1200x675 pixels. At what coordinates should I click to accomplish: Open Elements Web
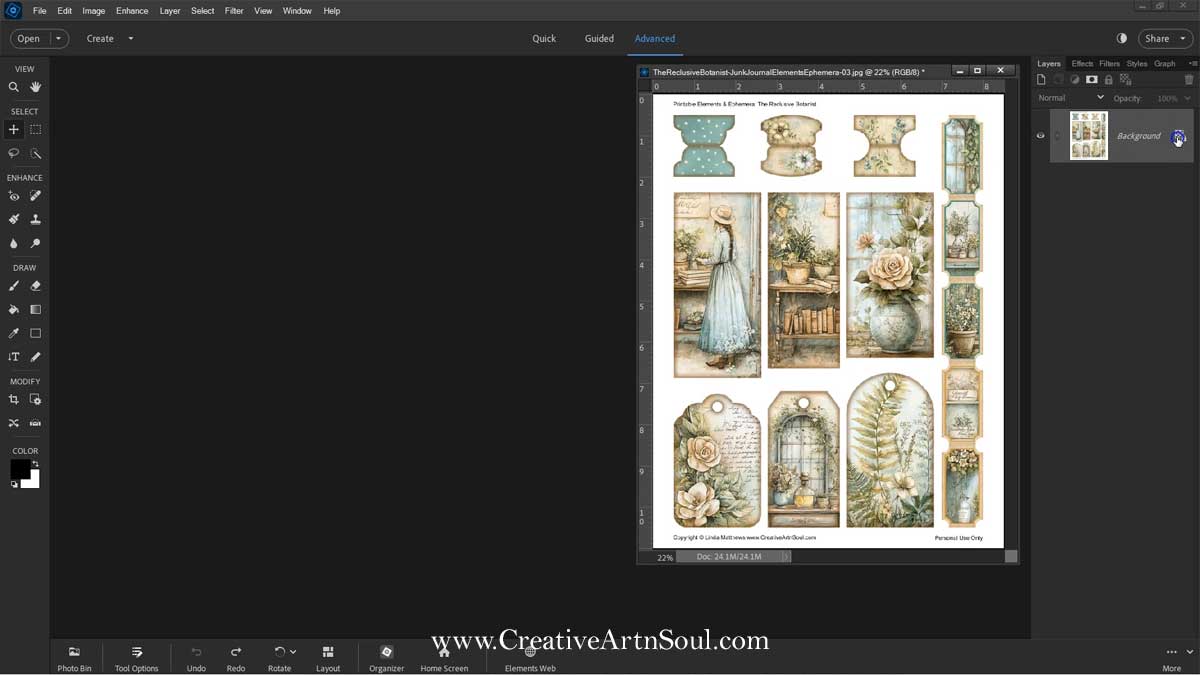(x=530, y=658)
